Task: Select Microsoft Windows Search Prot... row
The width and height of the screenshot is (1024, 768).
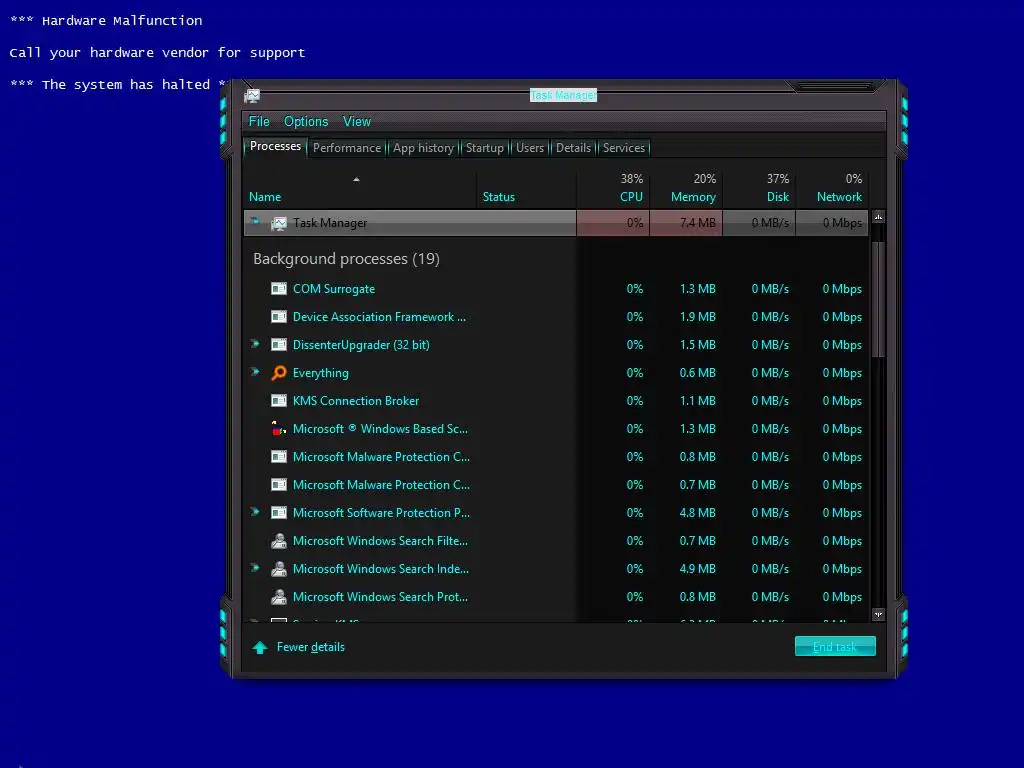Action: [556, 597]
